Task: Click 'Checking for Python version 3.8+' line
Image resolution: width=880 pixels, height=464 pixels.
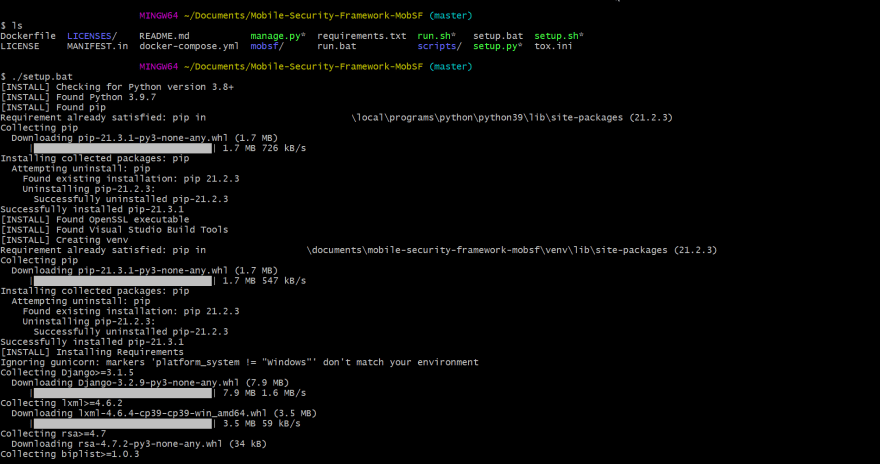Action: [x=117, y=87]
